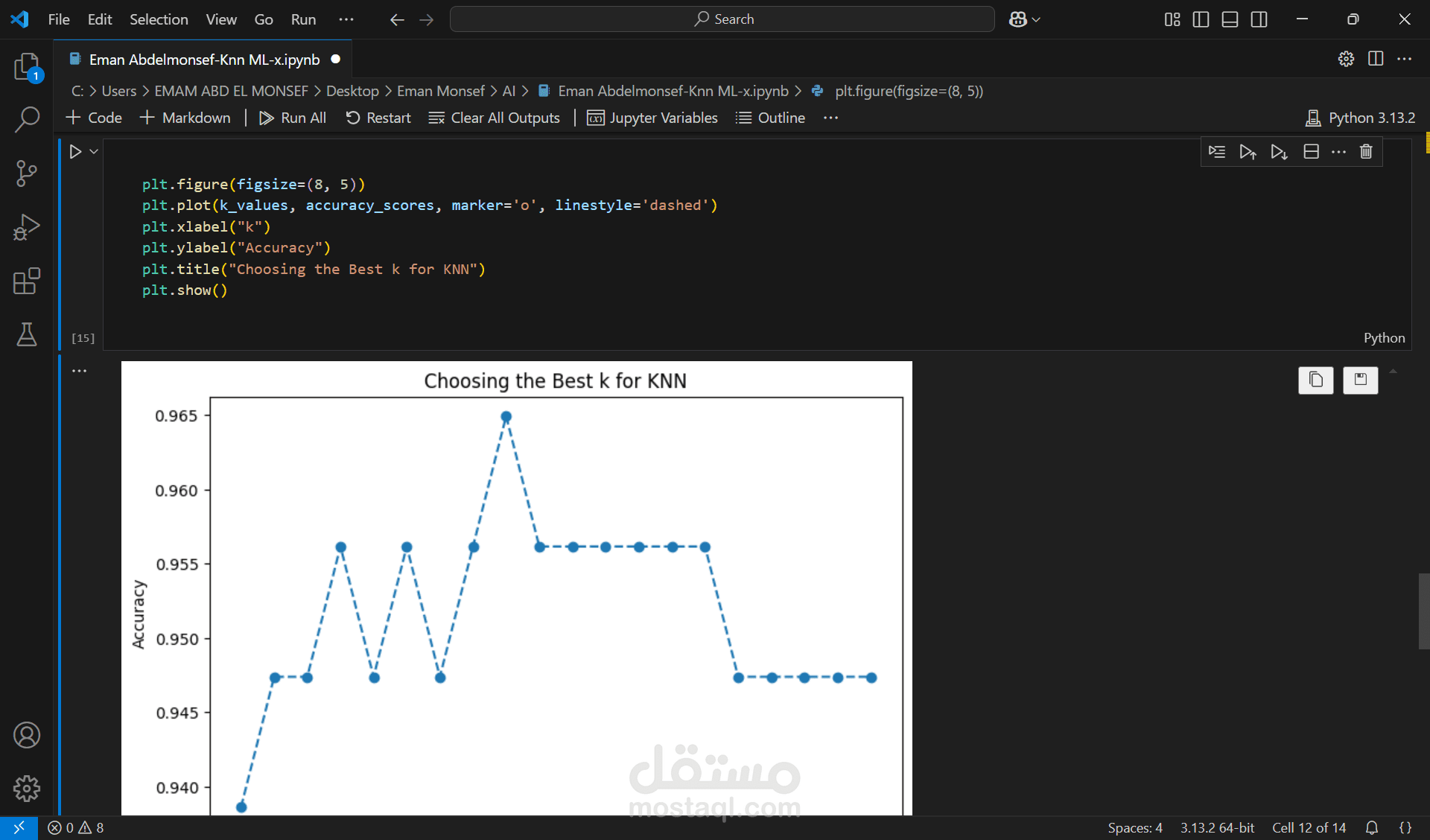Toggle the bottom panel layout
Screen dimensions: 1430x840
[x=1230, y=19]
